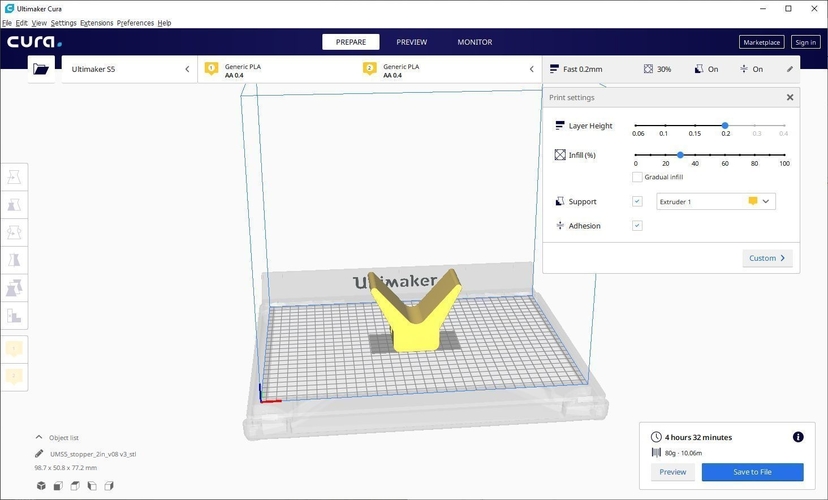Switch to front view camera icon
Viewport: 828px width, 500px height.
pyautogui.click(x=58, y=486)
